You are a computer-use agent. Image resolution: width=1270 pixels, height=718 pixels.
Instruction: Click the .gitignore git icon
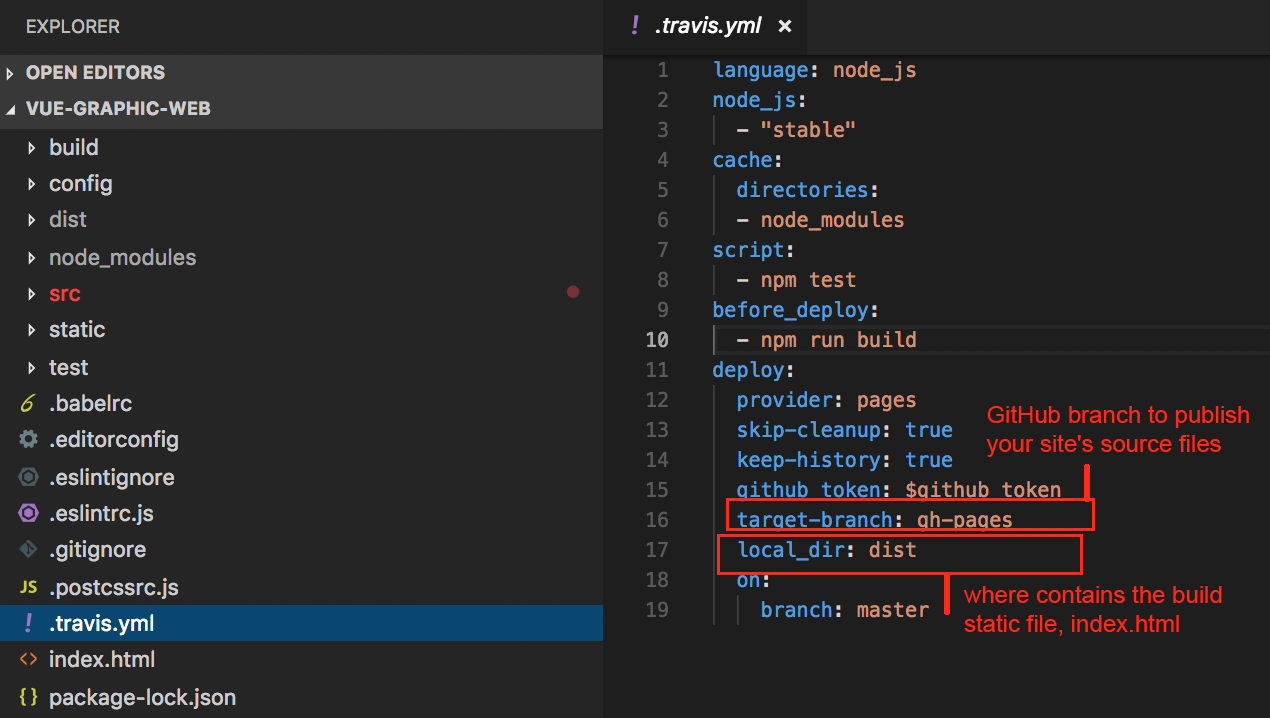click(x=28, y=550)
